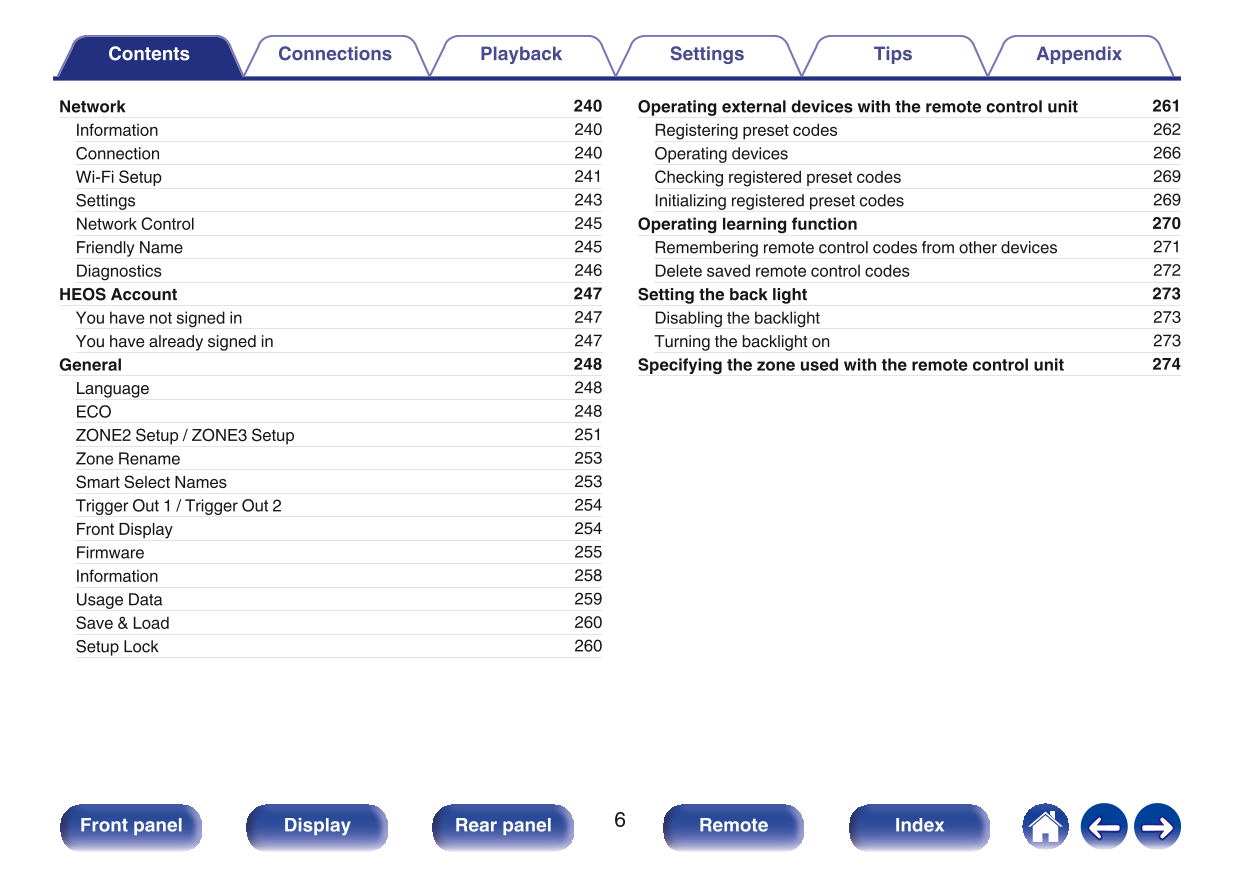This screenshot has height=874, width=1240.
Task: Go to next page with right arrow
Action: click(x=1157, y=827)
